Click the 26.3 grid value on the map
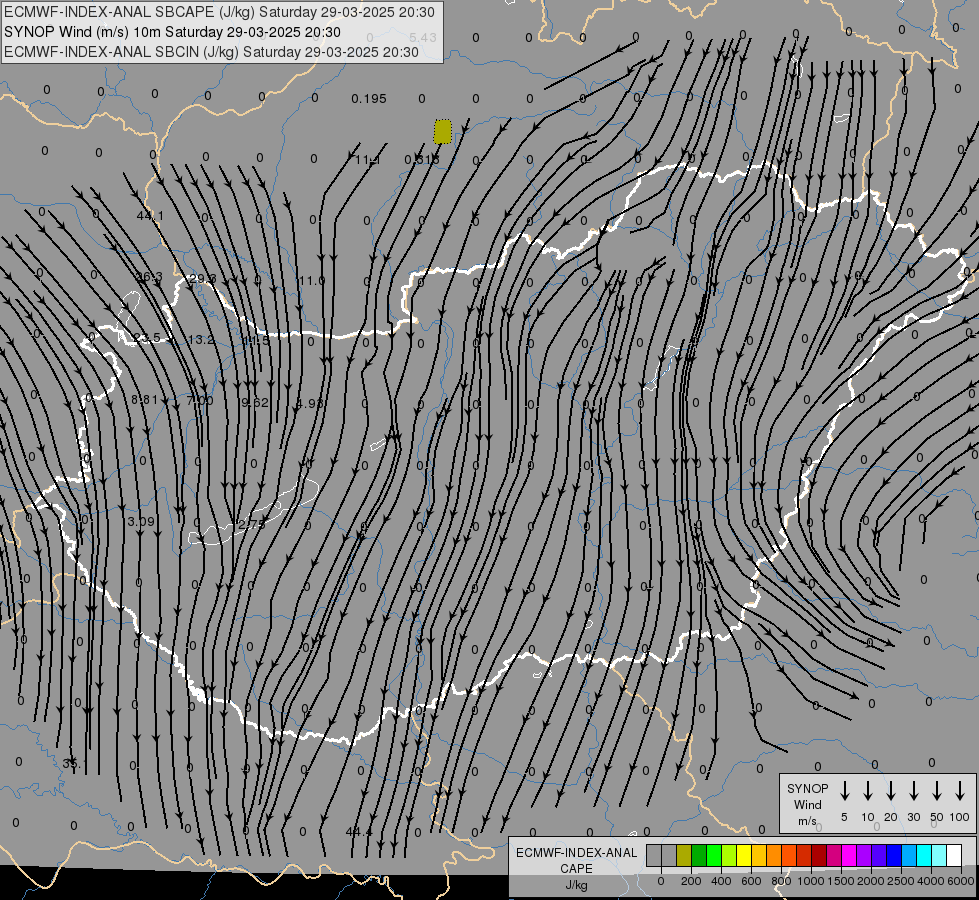The width and height of the screenshot is (979, 900). point(149,277)
